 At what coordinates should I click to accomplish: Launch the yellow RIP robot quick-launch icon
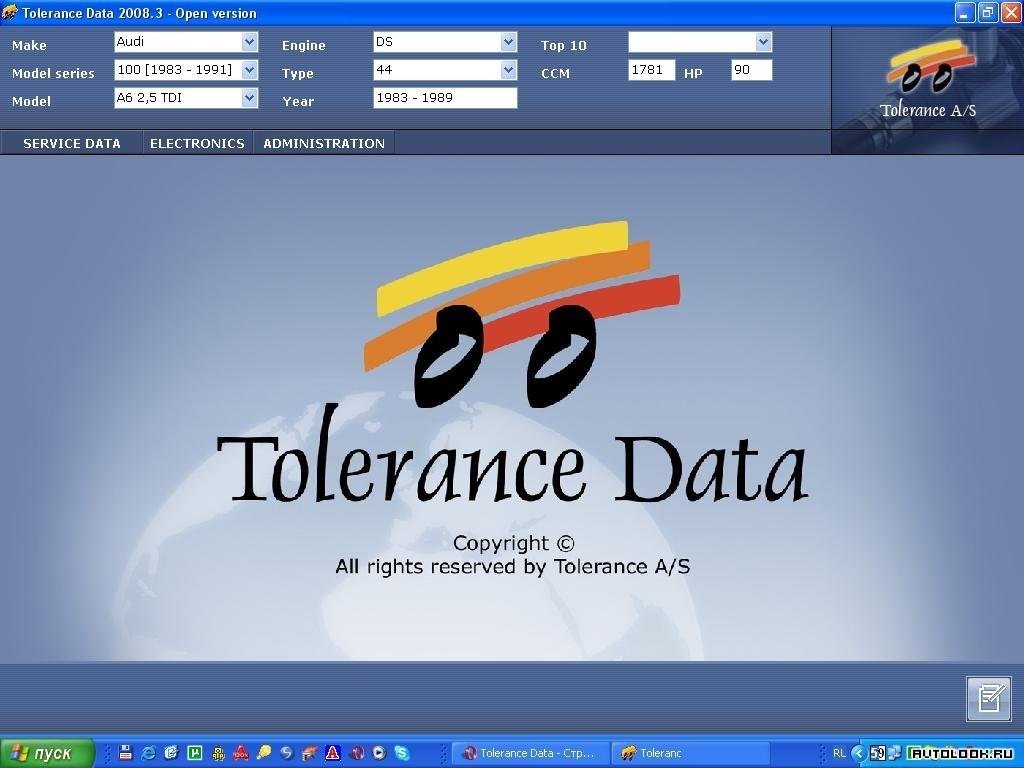(x=218, y=753)
